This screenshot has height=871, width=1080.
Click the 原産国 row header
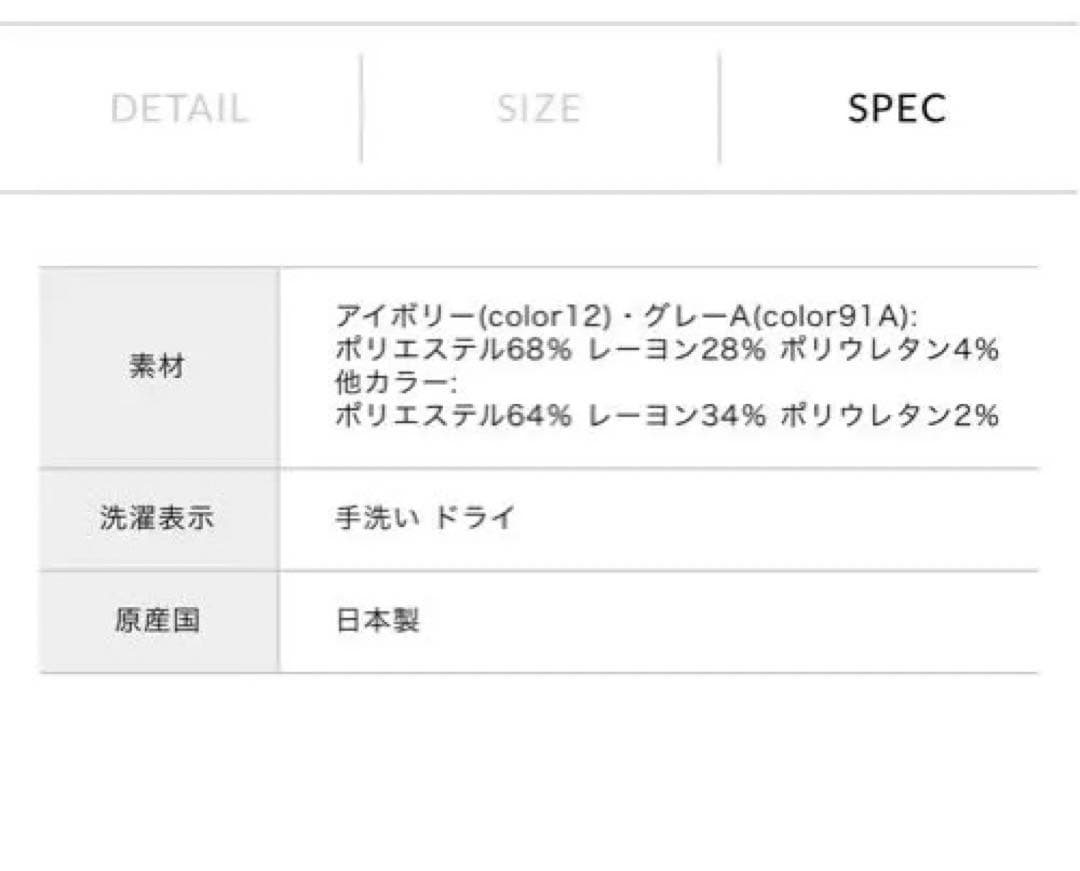click(x=156, y=618)
